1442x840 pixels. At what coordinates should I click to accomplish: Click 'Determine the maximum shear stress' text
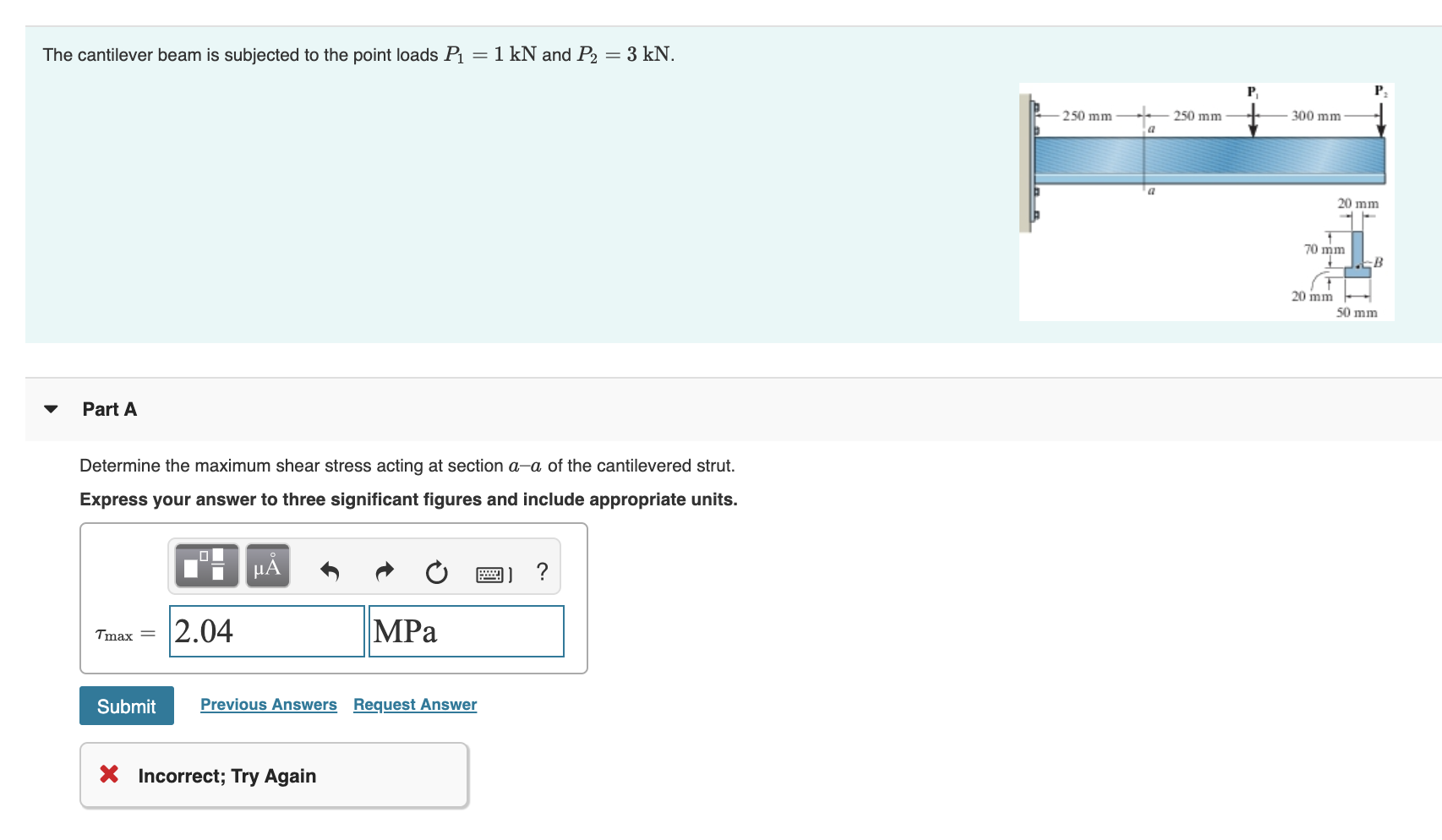[407, 466]
